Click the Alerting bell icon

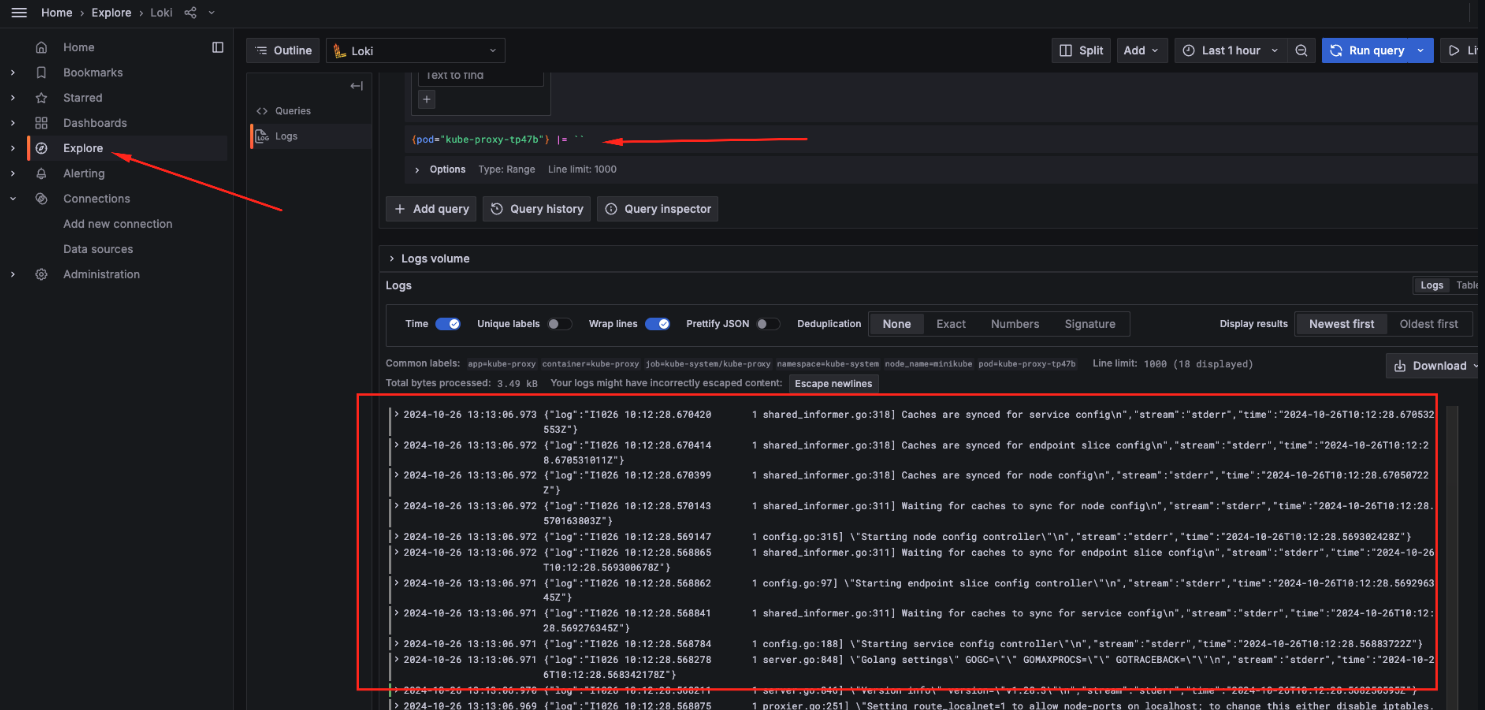tap(41, 173)
